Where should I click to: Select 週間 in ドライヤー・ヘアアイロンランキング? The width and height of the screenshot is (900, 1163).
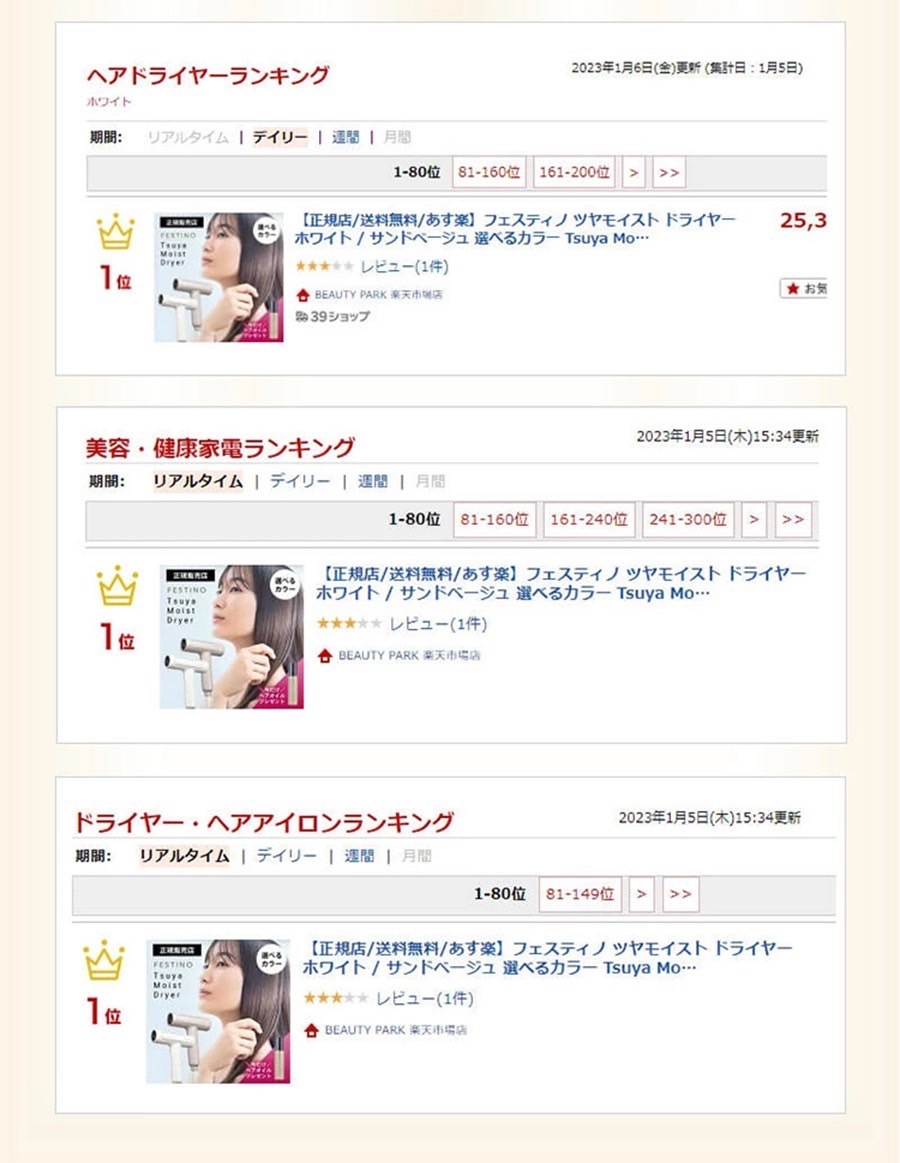359,856
